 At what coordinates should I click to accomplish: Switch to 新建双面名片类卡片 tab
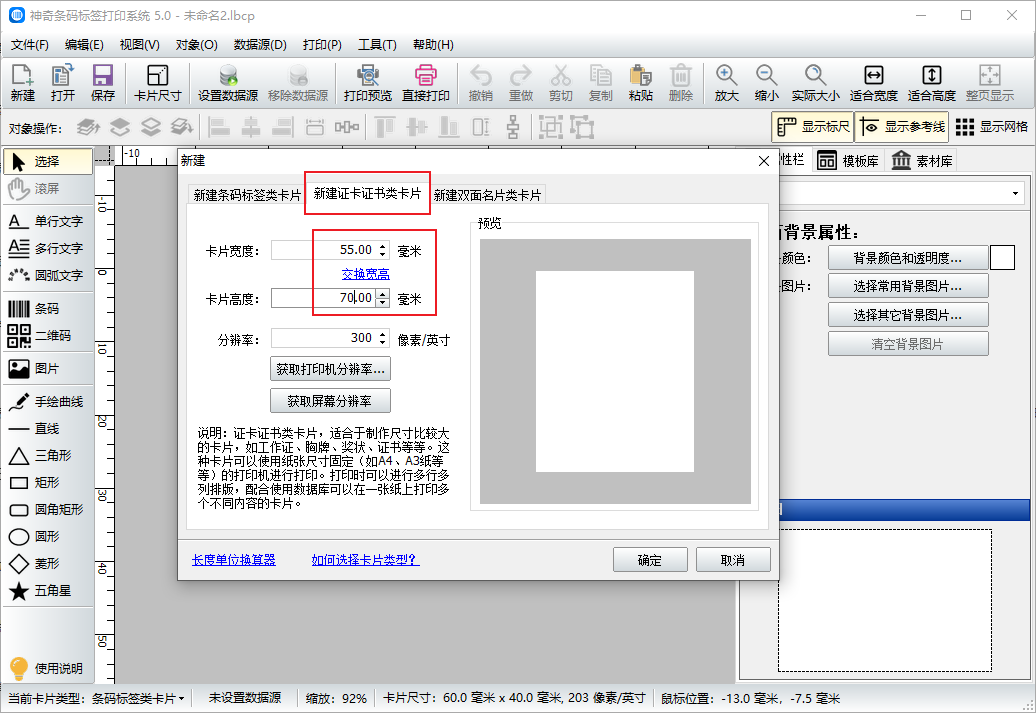[x=487, y=196]
